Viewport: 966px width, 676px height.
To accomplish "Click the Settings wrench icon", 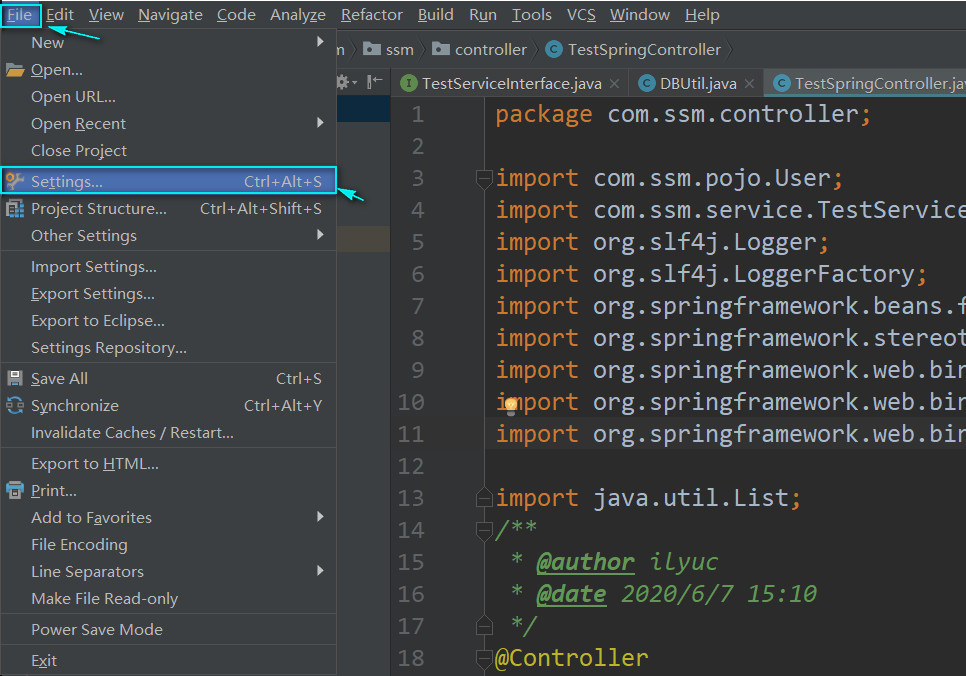I will pos(15,181).
